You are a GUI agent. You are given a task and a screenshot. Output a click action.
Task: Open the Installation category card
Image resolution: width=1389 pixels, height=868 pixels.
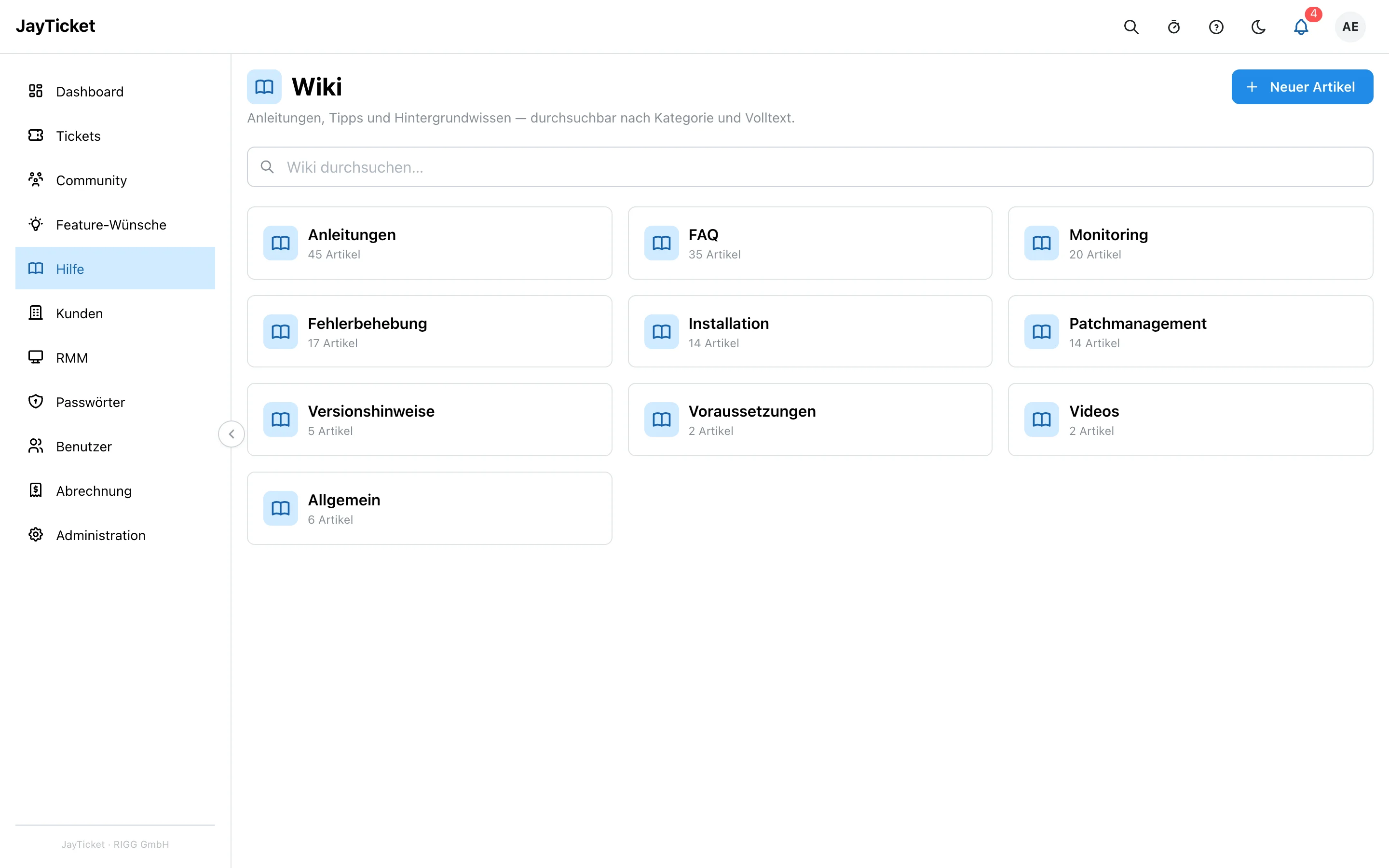pyautogui.click(x=810, y=332)
